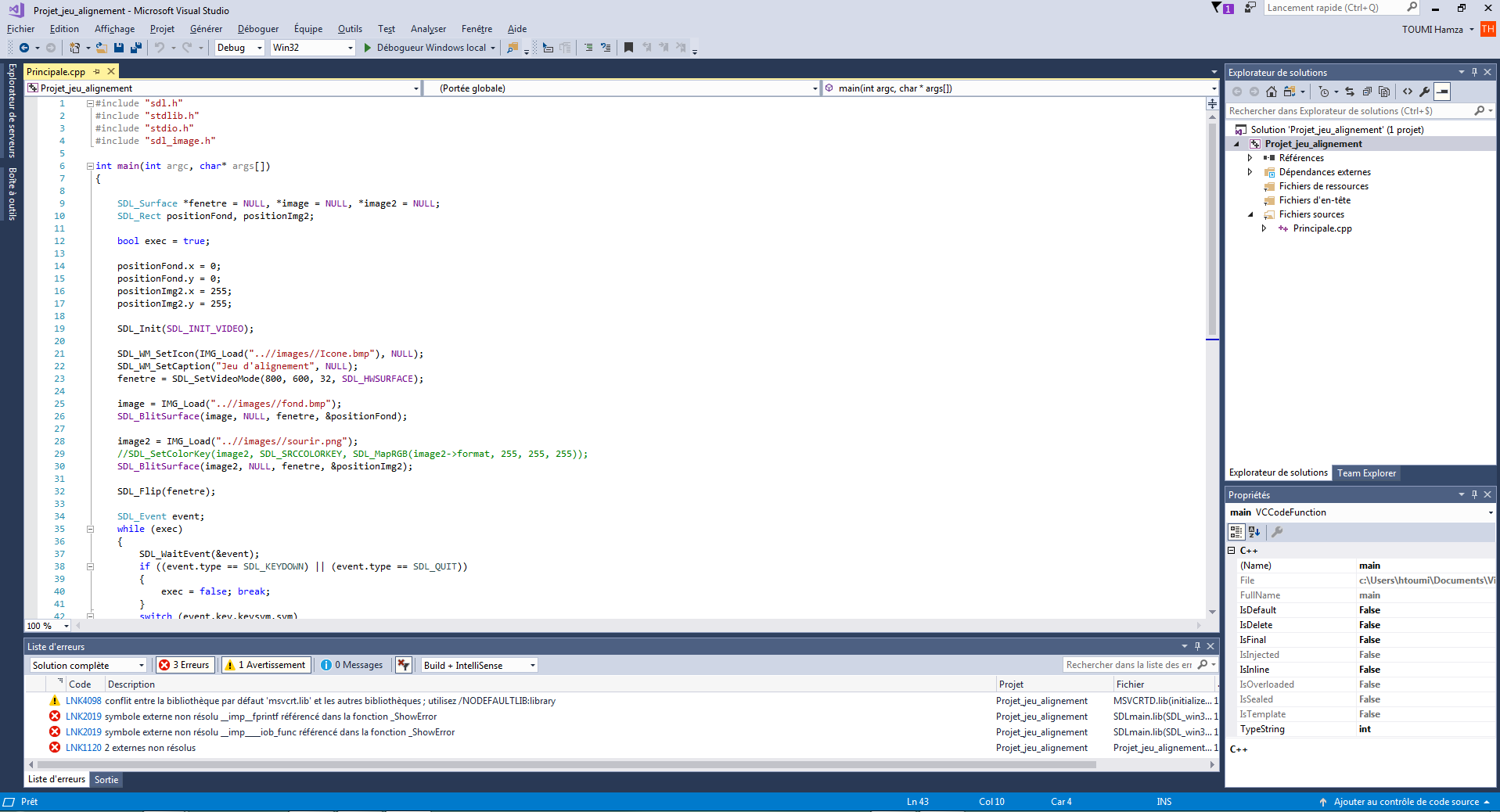This screenshot has height=812, width=1500.
Task: Toggle the Categorized view button in Propriétés
Action: [1236, 532]
